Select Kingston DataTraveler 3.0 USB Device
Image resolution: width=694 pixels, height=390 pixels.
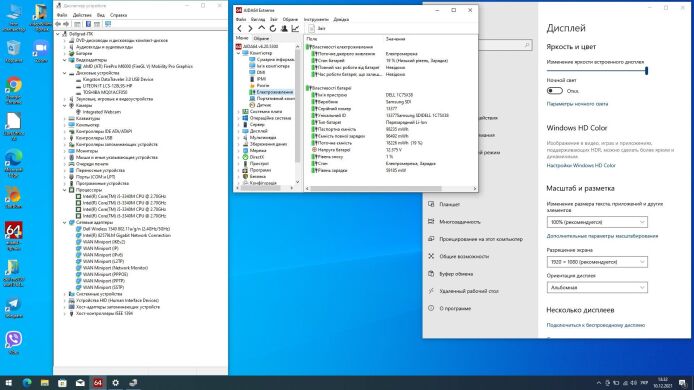point(118,79)
